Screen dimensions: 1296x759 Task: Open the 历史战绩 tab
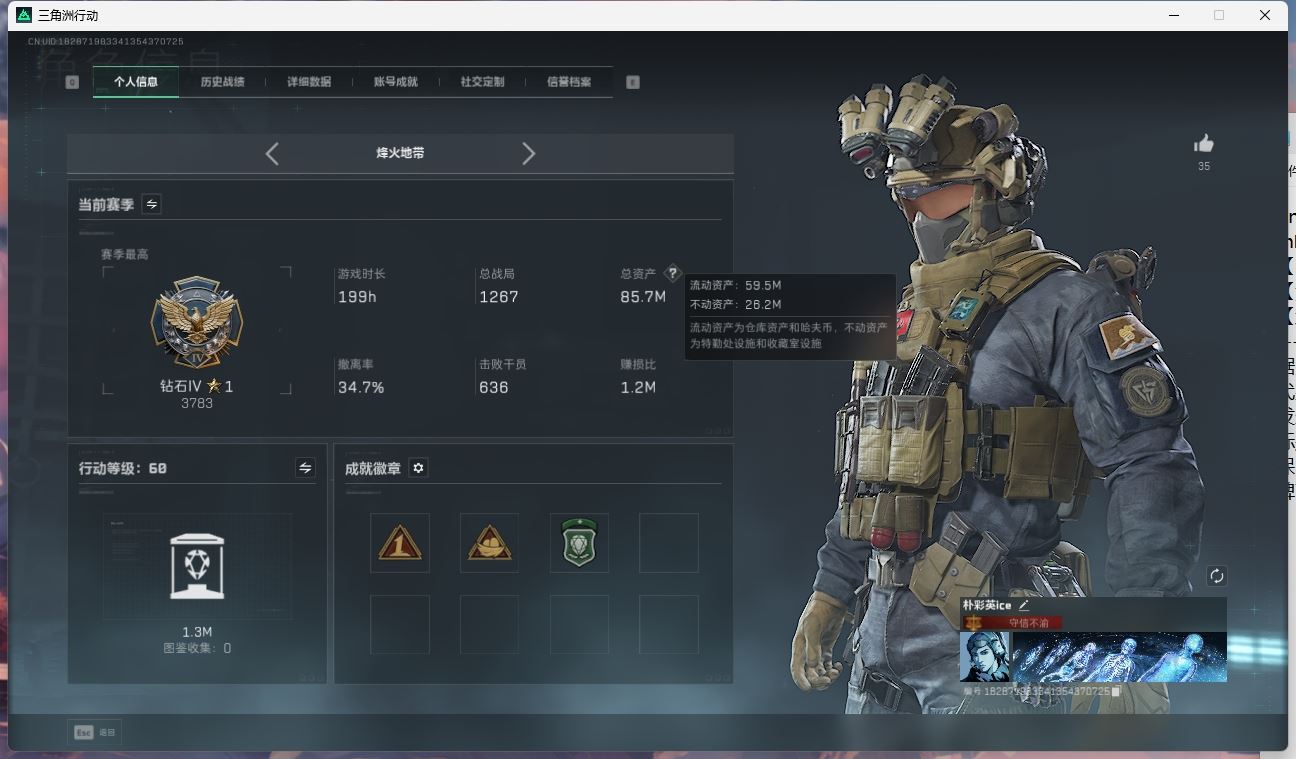(222, 82)
